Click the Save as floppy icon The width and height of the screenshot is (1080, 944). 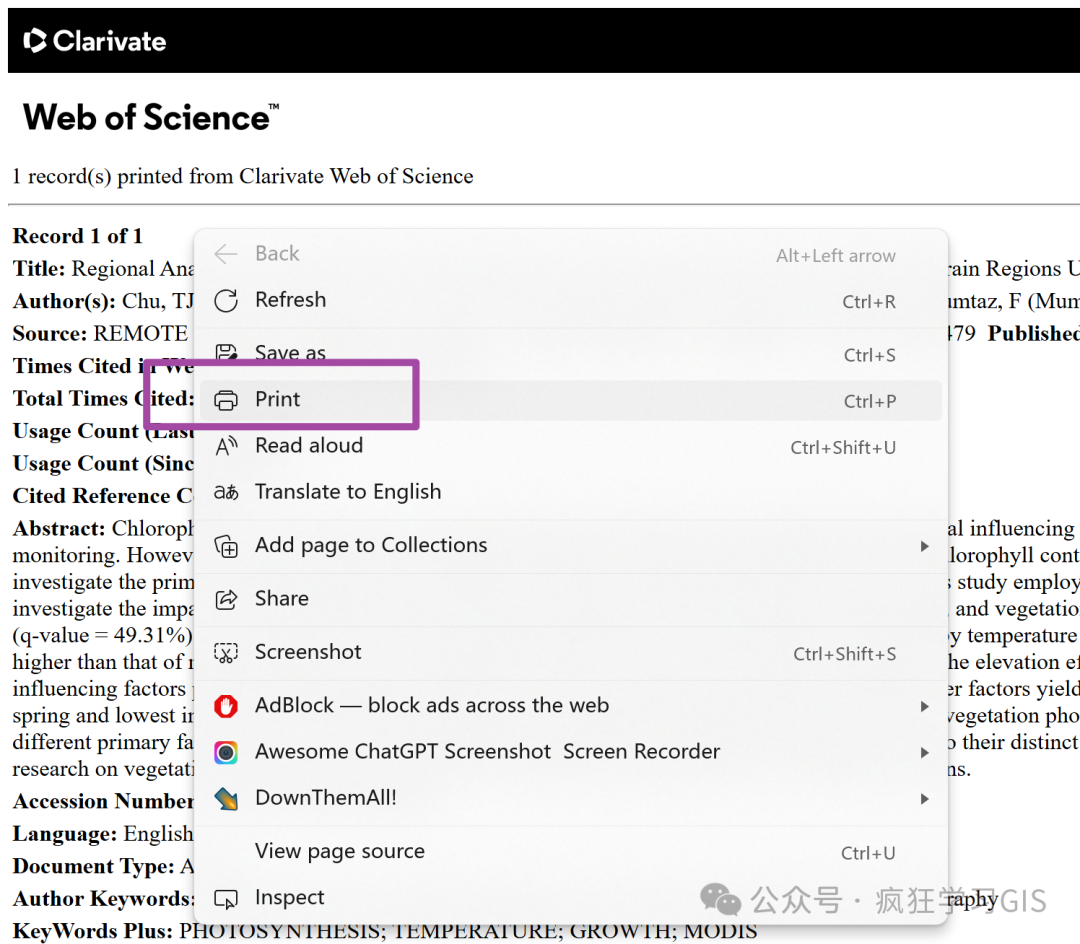point(226,353)
